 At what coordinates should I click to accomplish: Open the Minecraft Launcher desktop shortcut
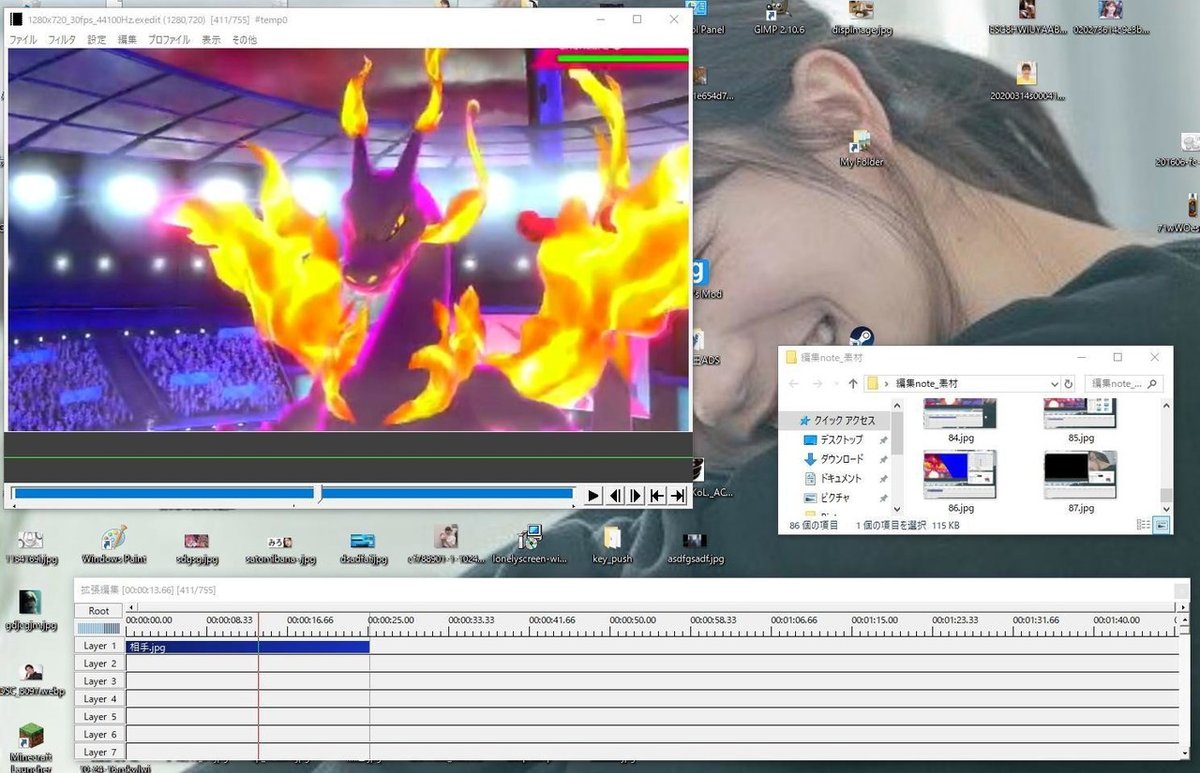32,746
